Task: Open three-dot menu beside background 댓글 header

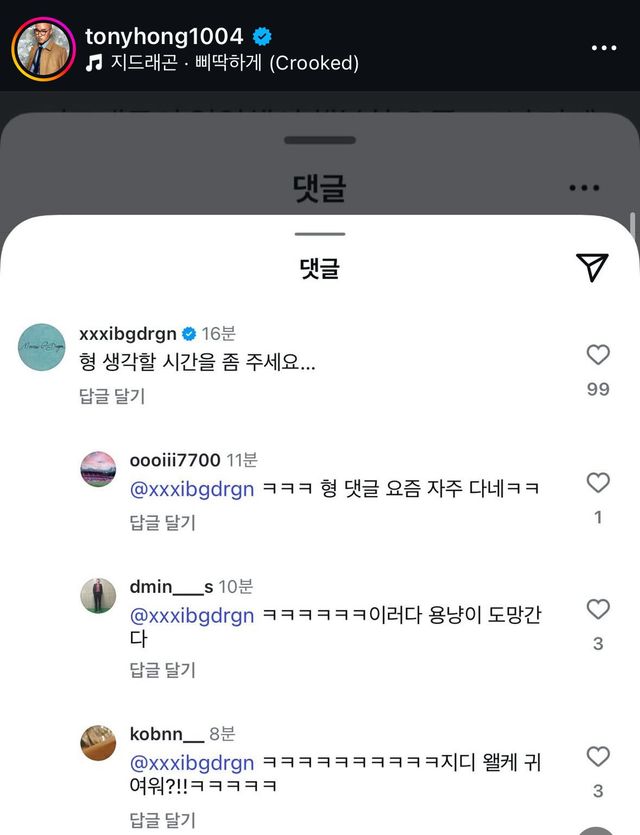Action: coord(583,188)
